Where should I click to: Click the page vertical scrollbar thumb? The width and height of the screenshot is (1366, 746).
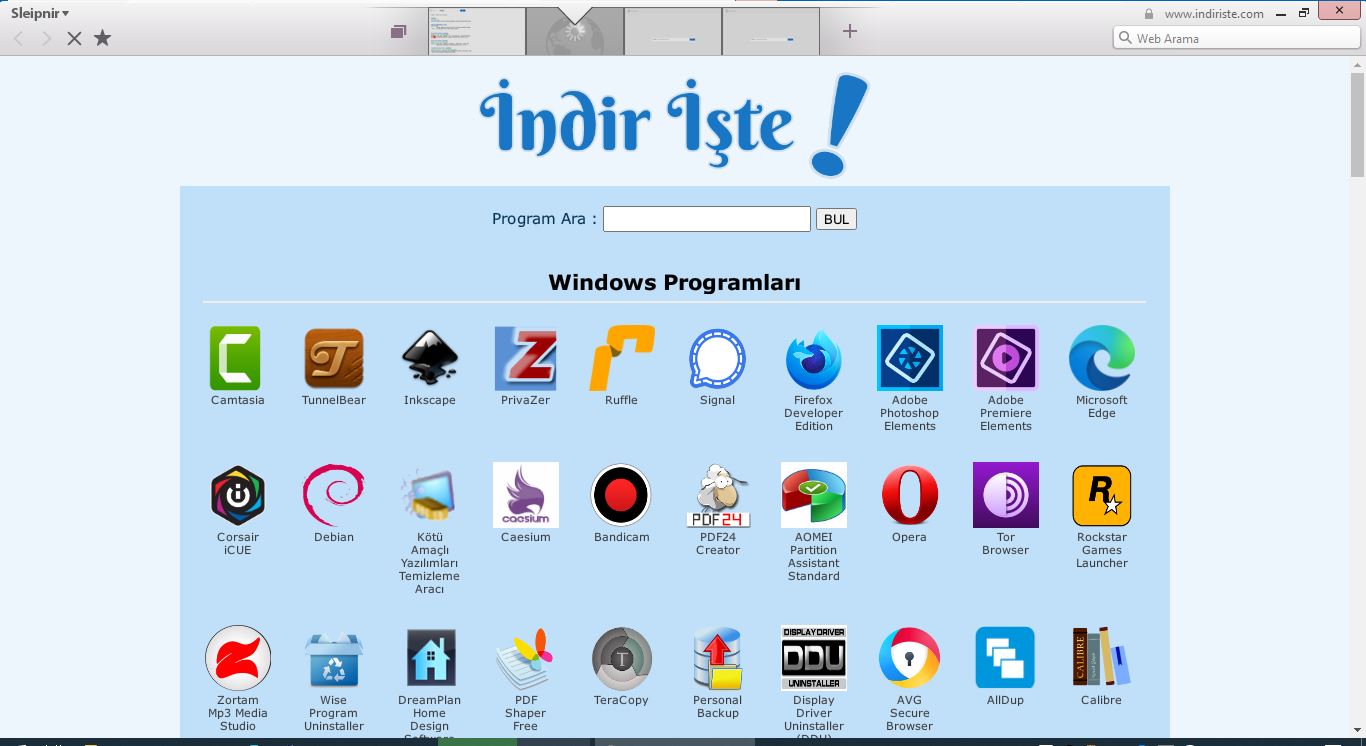pyautogui.click(x=1357, y=125)
